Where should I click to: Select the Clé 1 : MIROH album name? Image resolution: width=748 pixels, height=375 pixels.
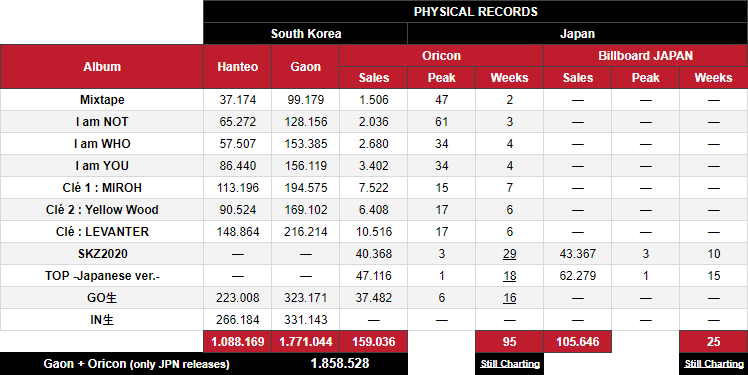[102, 188]
